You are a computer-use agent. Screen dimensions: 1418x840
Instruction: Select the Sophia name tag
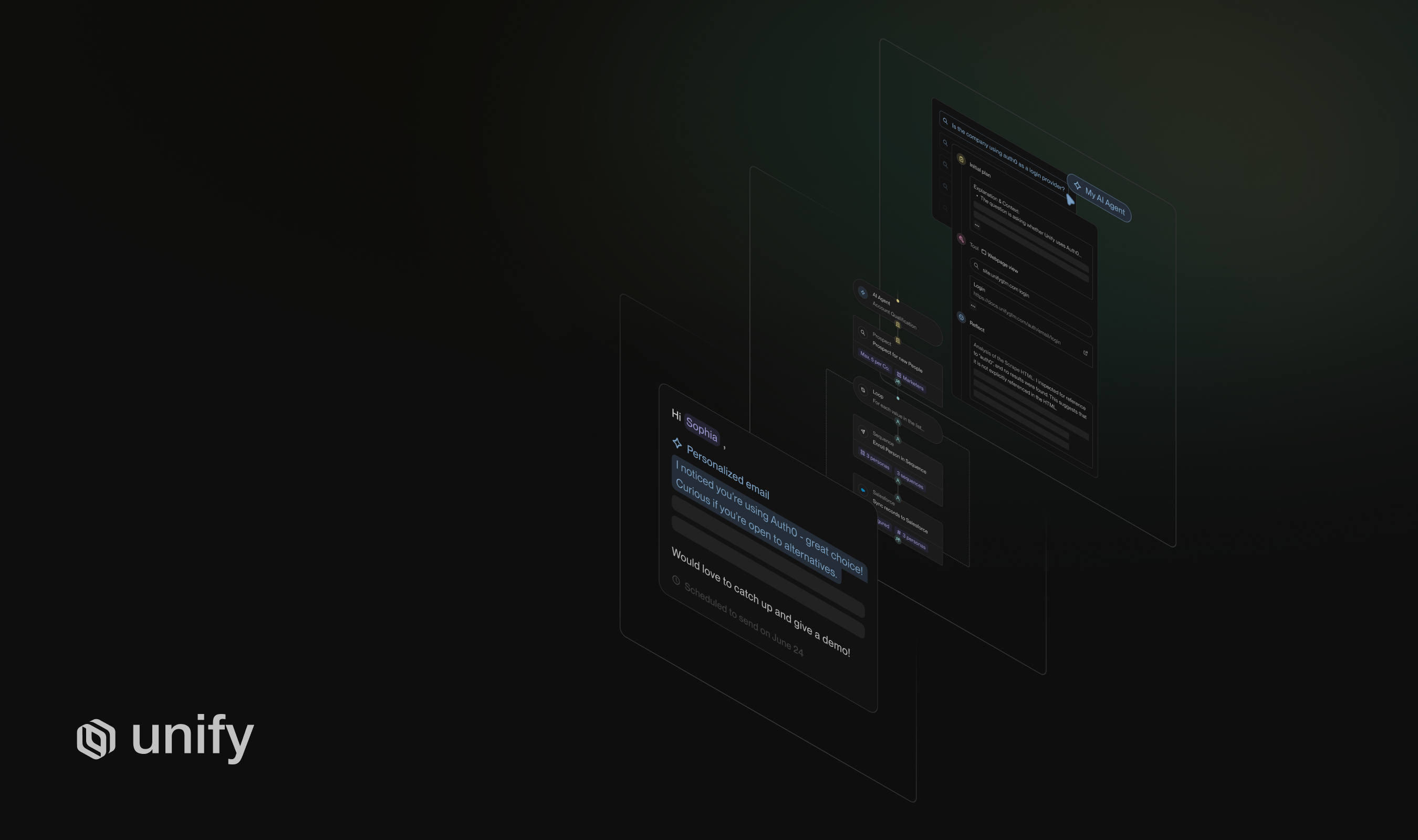[x=701, y=429]
